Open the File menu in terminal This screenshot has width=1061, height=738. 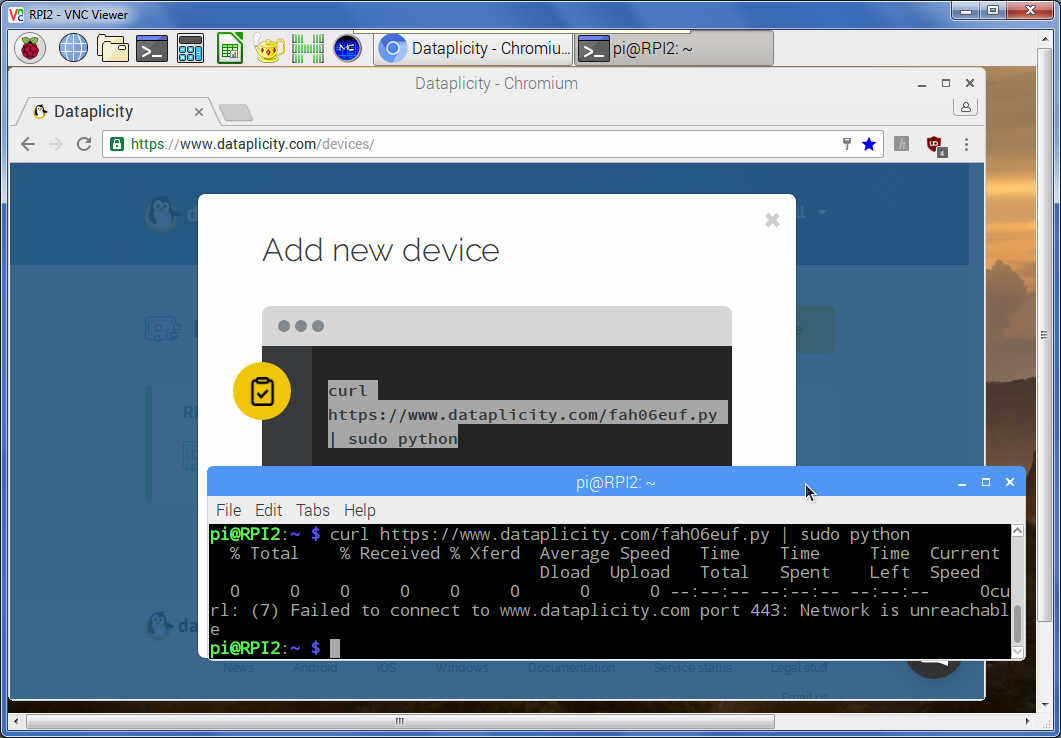coord(228,510)
